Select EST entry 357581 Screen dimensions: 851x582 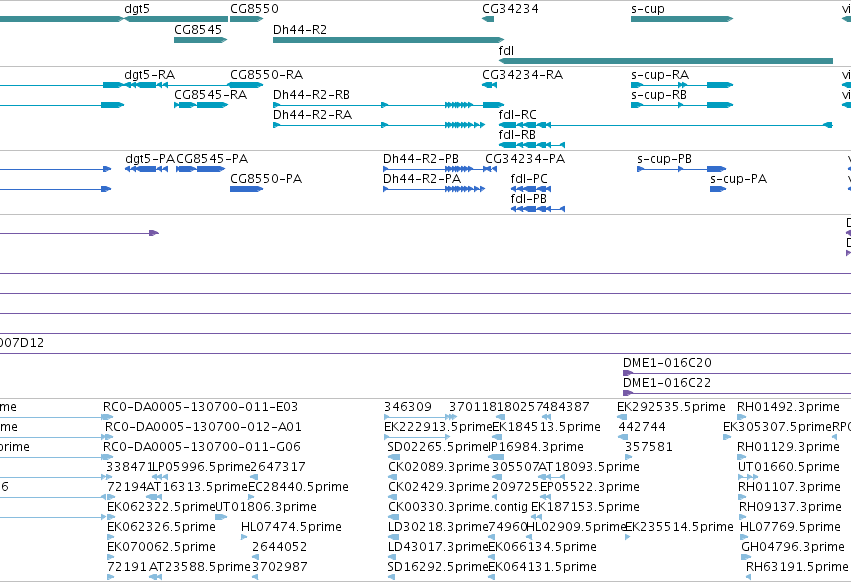pos(649,447)
